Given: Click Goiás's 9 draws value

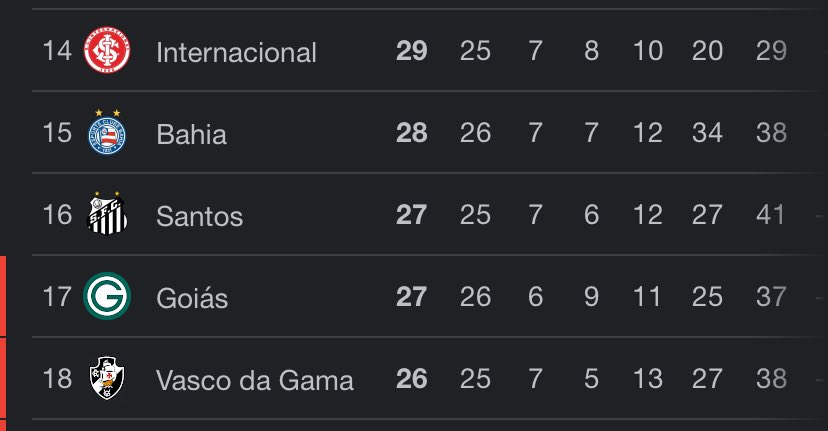Looking at the screenshot, I should point(591,297).
